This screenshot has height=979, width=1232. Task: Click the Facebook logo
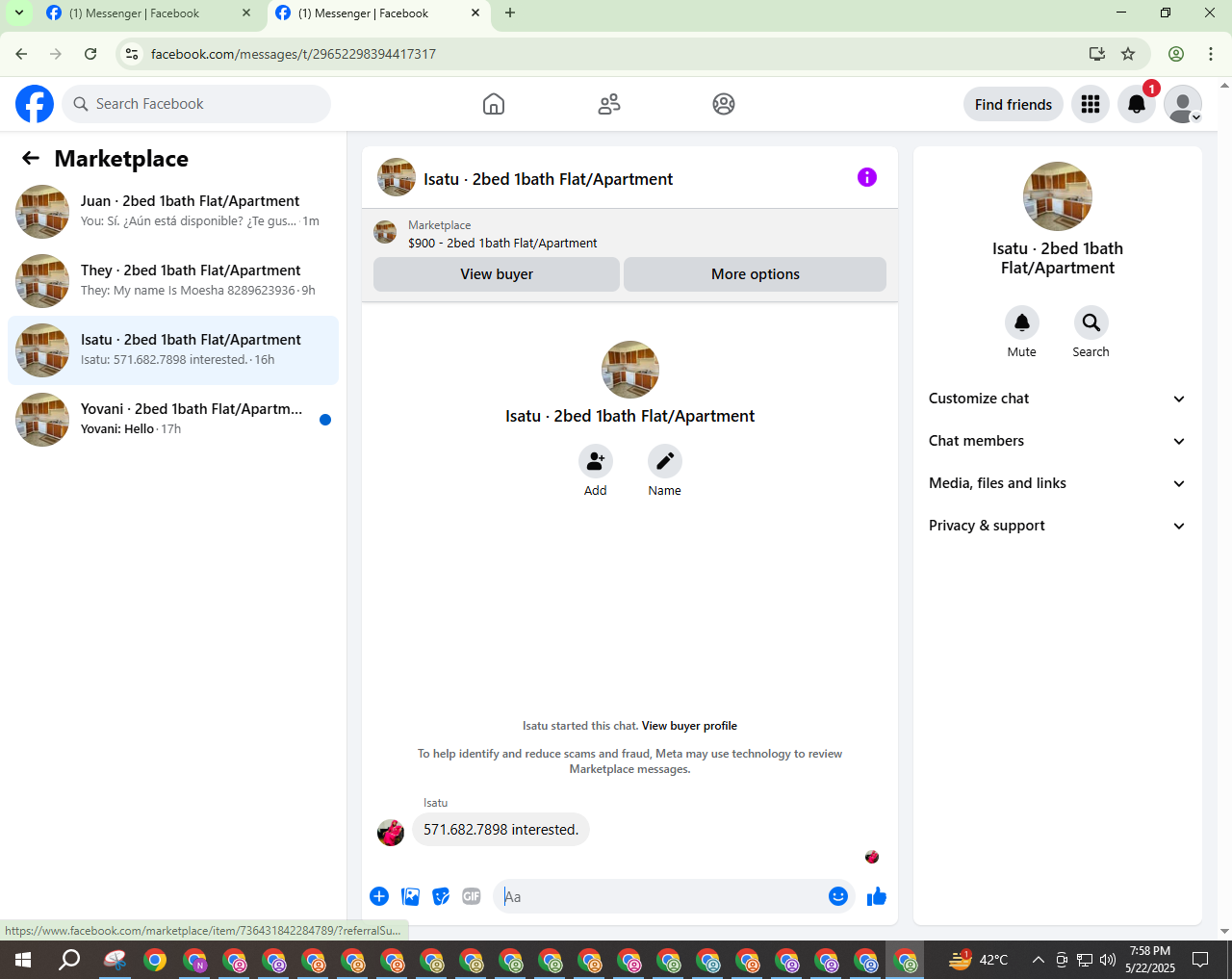[35, 104]
